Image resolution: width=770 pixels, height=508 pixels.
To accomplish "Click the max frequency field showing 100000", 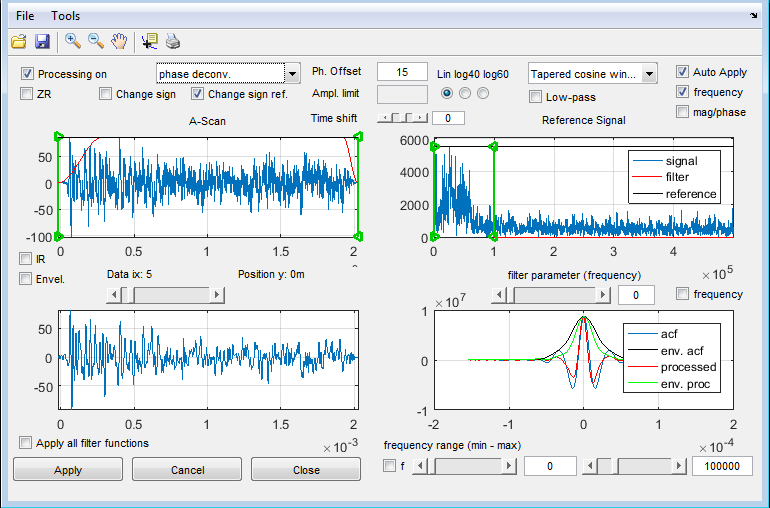I will [x=722, y=466].
